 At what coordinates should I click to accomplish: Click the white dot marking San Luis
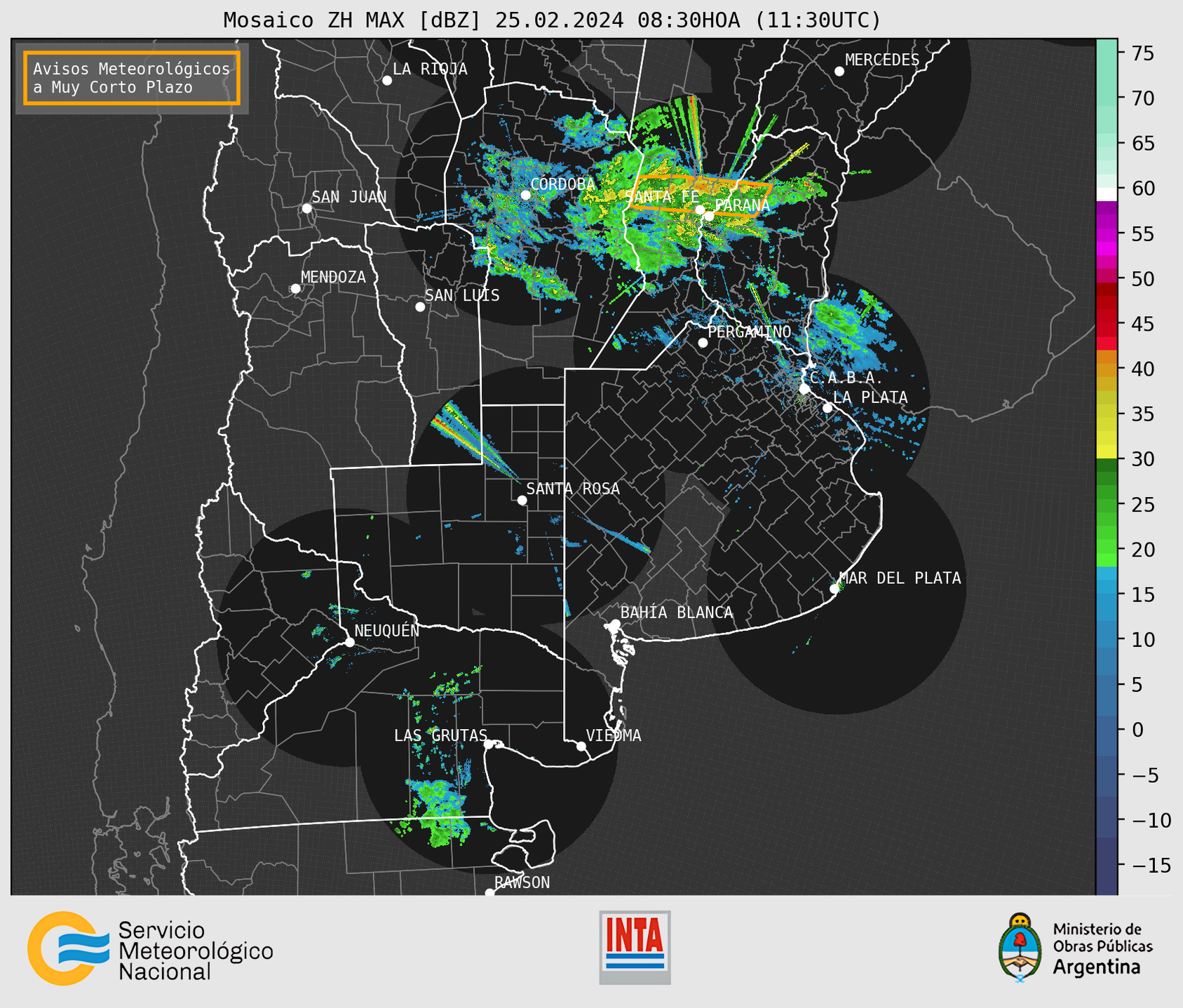[x=420, y=307]
